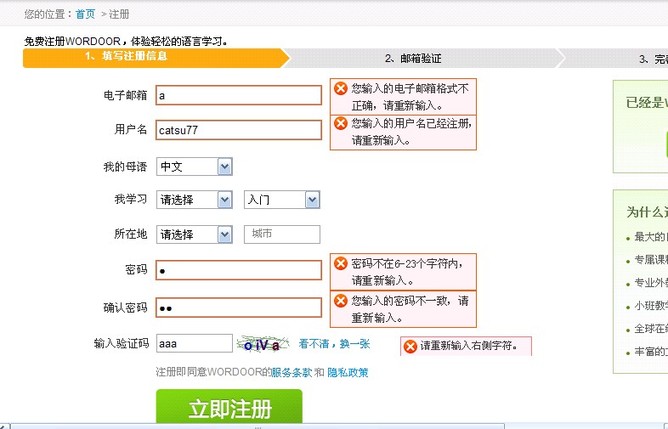This screenshot has width=668, height=429.
Task: Select step 2、邮箱验证 tab
Action: [x=424, y=58]
